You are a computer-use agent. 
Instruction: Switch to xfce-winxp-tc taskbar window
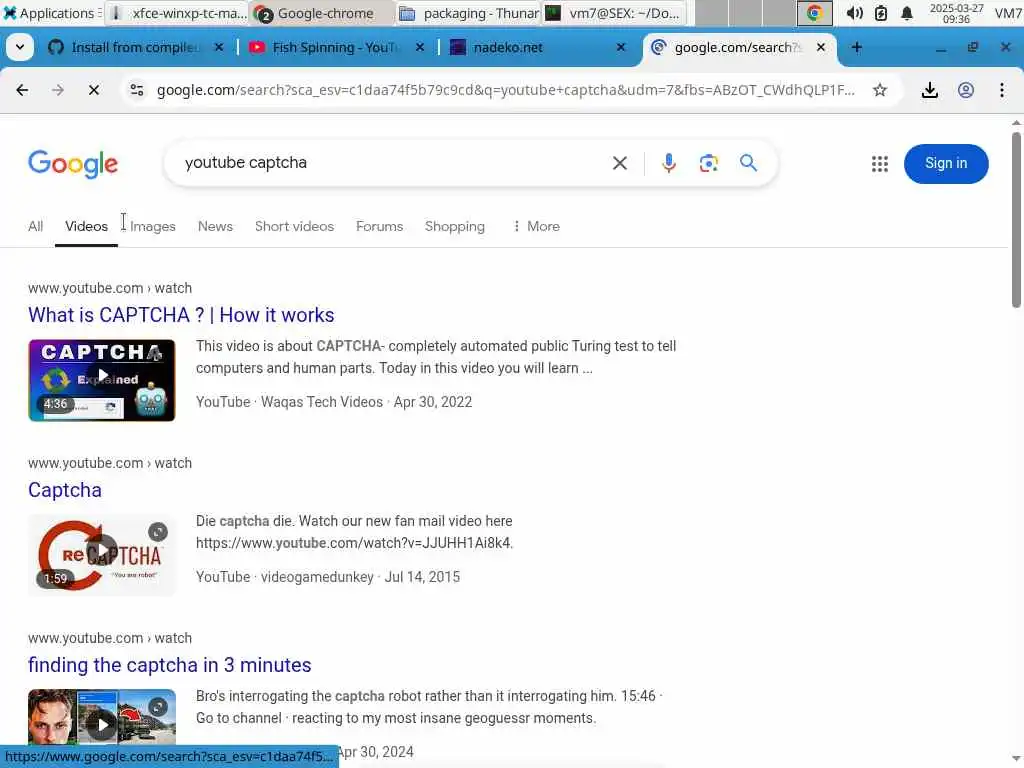176,13
